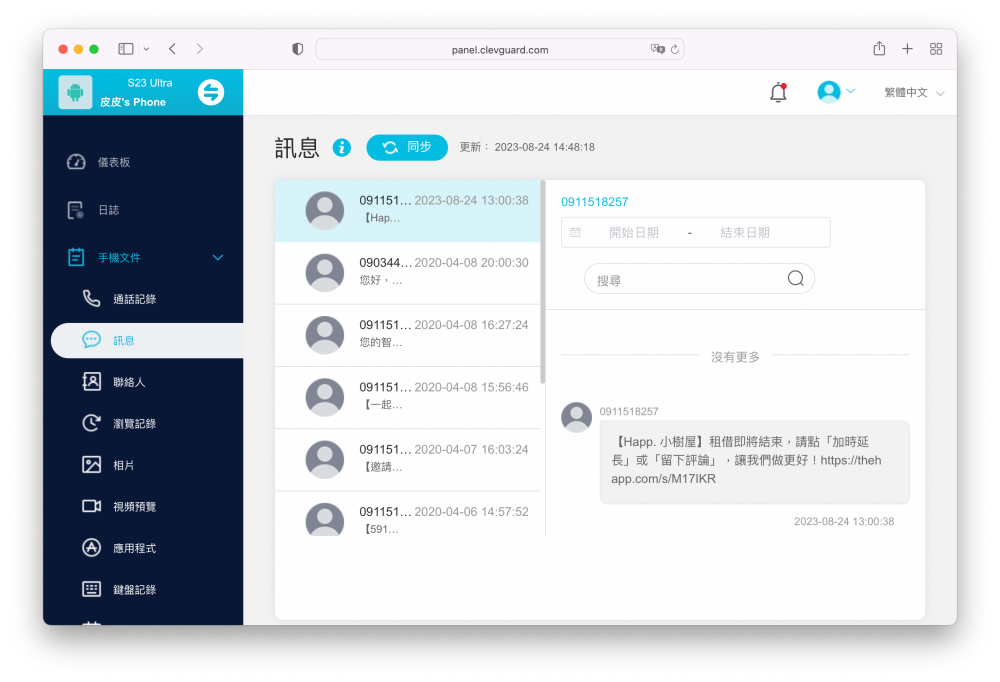Click the message list scrollbar
The width and height of the screenshot is (1000, 682).
[543, 282]
